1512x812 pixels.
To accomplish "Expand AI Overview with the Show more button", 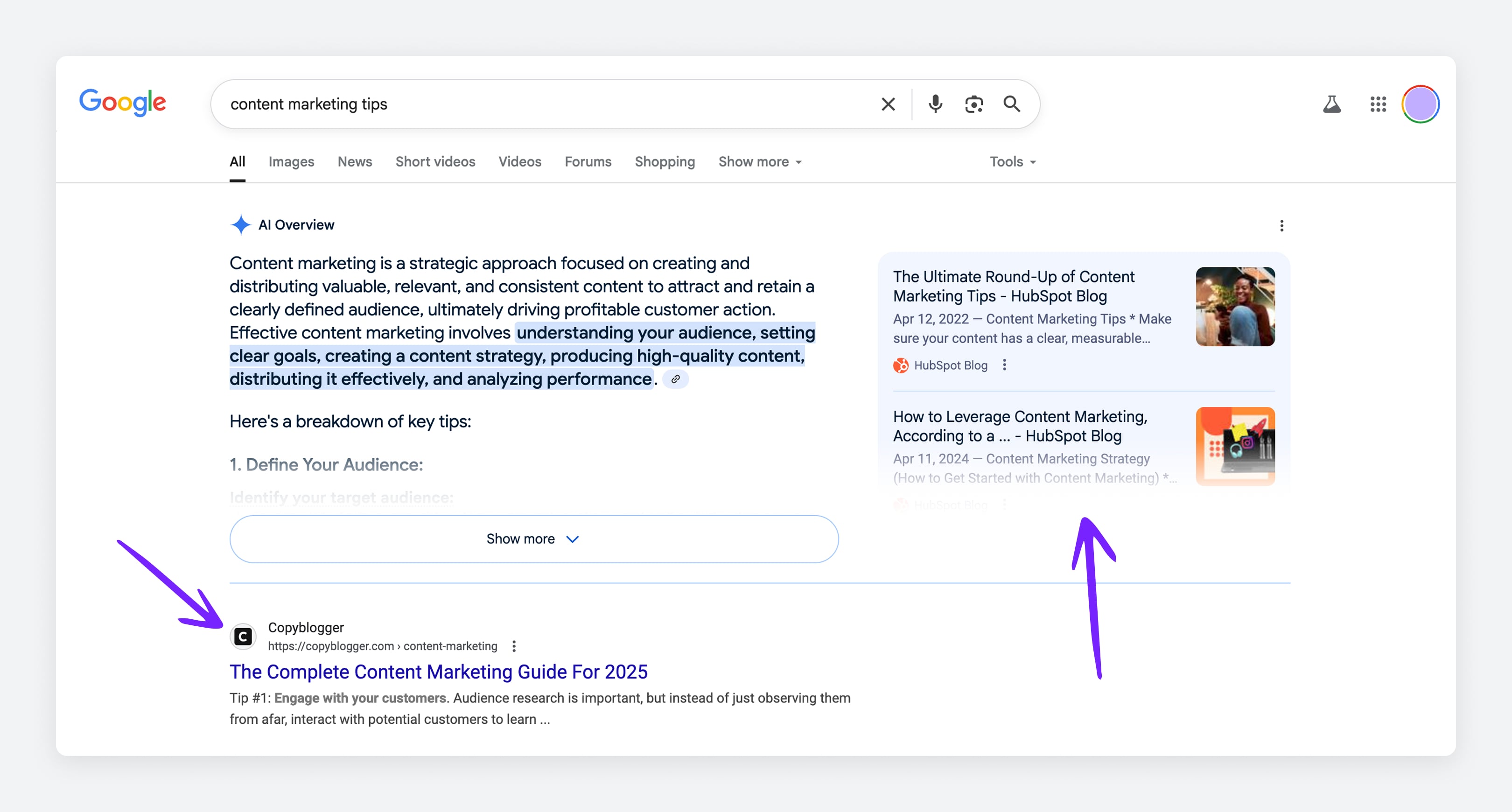I will tap(533, 539).
